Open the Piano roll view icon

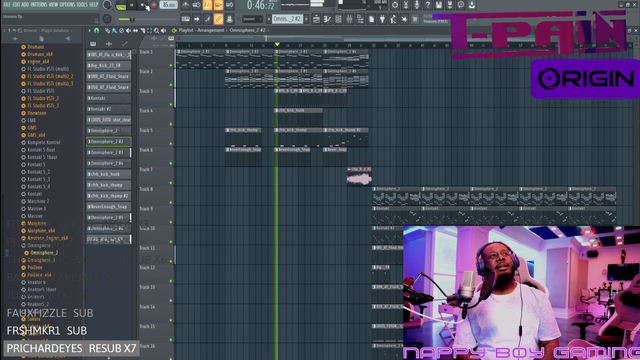pyautogui.click(x=327, y=19)
